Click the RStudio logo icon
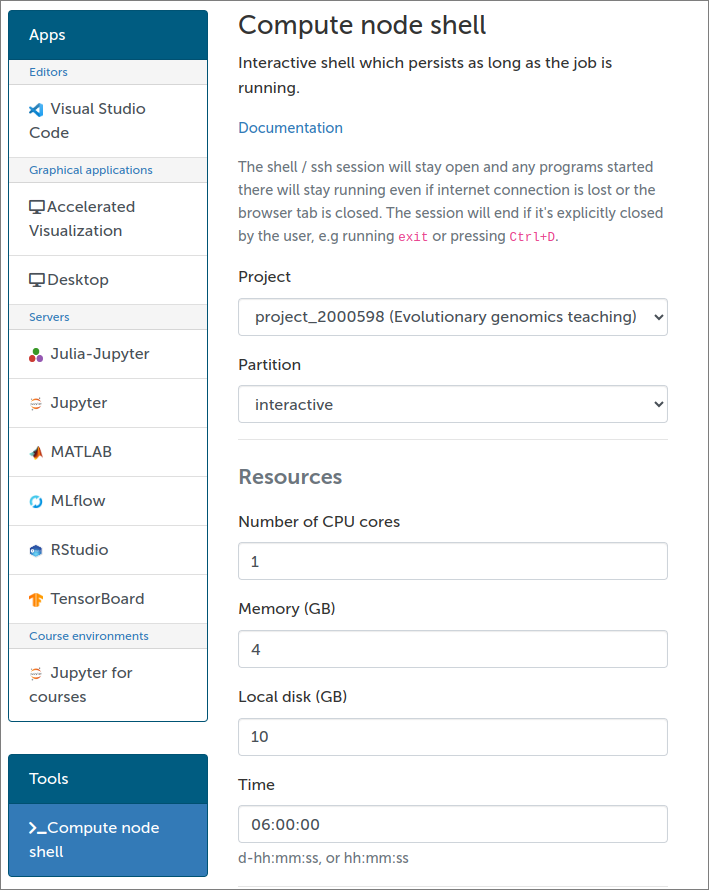The width and height of the screenshot is (709, 890). click(36, 551)
